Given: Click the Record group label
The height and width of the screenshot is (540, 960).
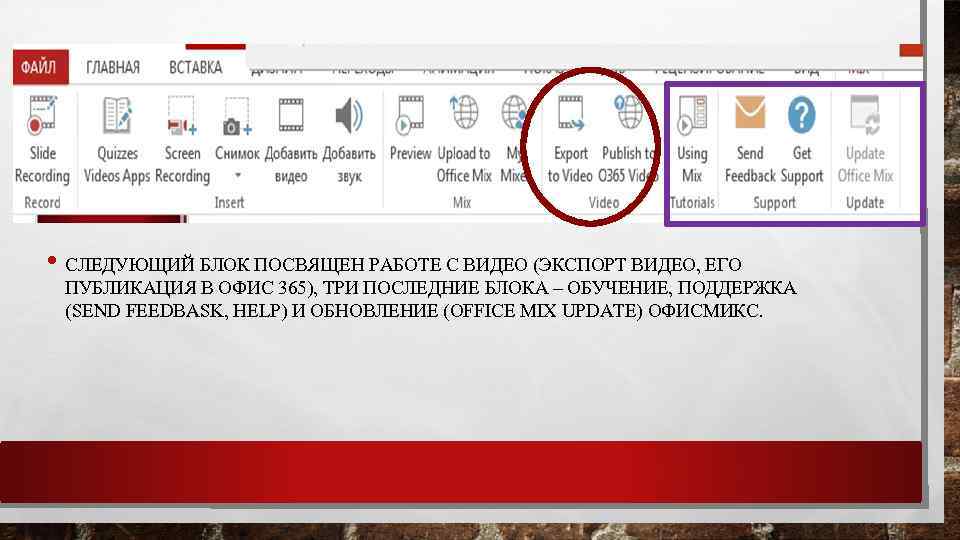Looking at the screenshot, I should click(x=42, y=203).
